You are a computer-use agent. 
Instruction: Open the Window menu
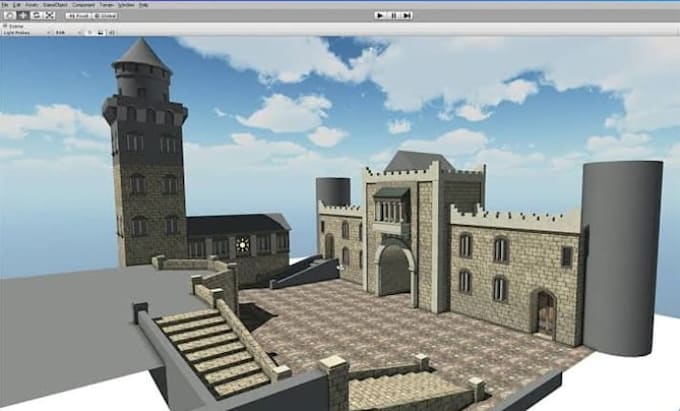coord(126,5)
